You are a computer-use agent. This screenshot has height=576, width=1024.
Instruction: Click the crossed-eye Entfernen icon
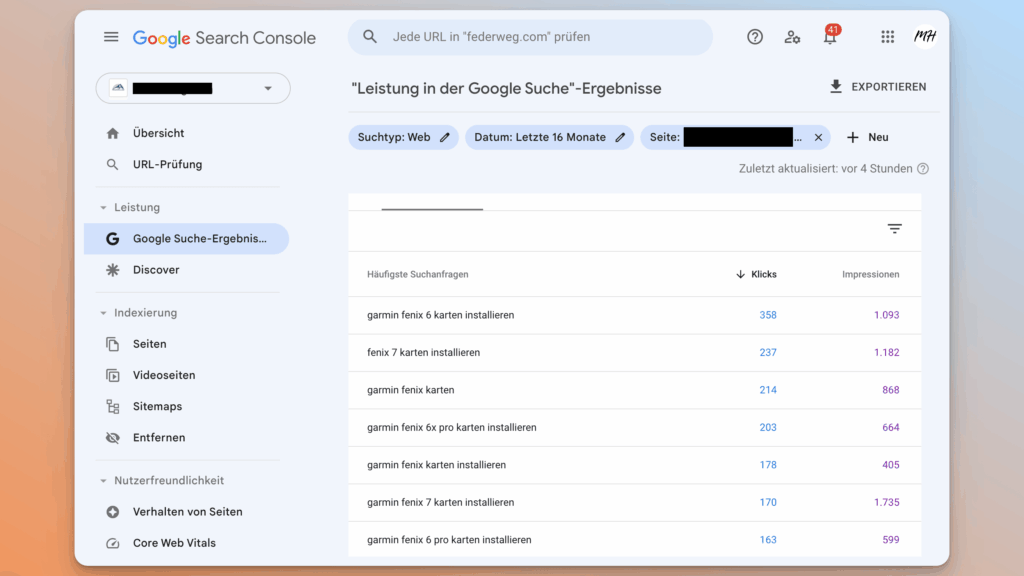[112, 438]
